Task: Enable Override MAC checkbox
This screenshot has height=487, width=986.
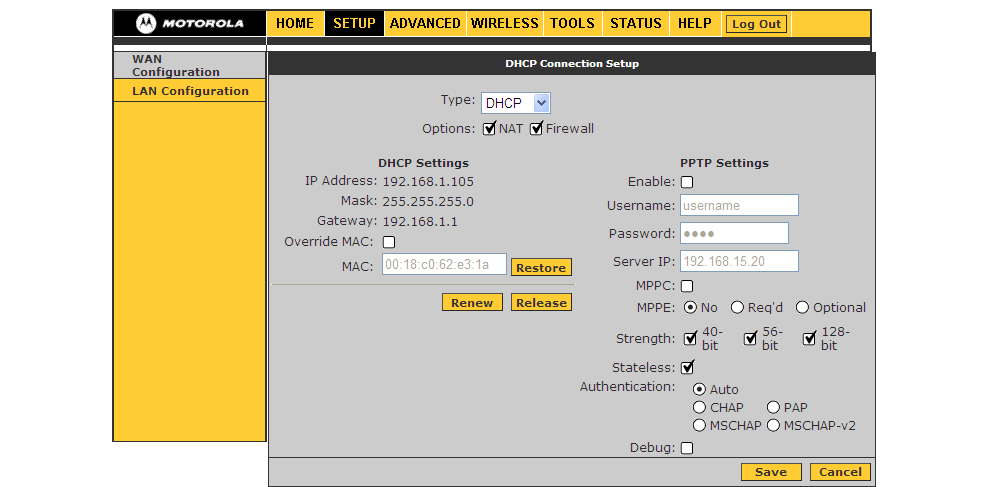Action: pyautogui.click(x=389, y=242)
